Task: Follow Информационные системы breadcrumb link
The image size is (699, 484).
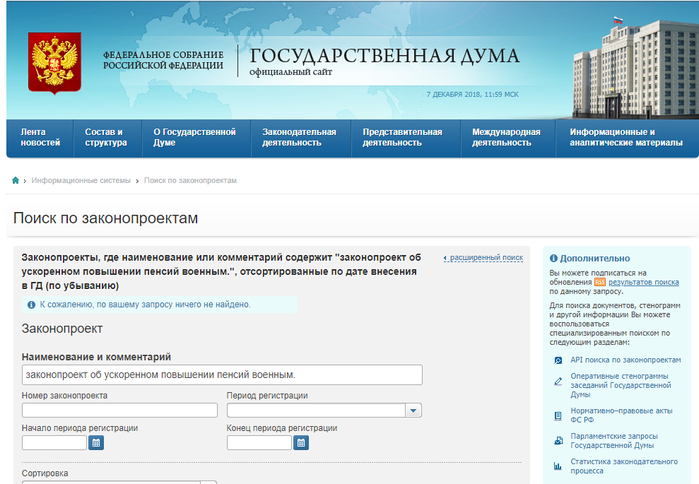Action: pos(81,180)
